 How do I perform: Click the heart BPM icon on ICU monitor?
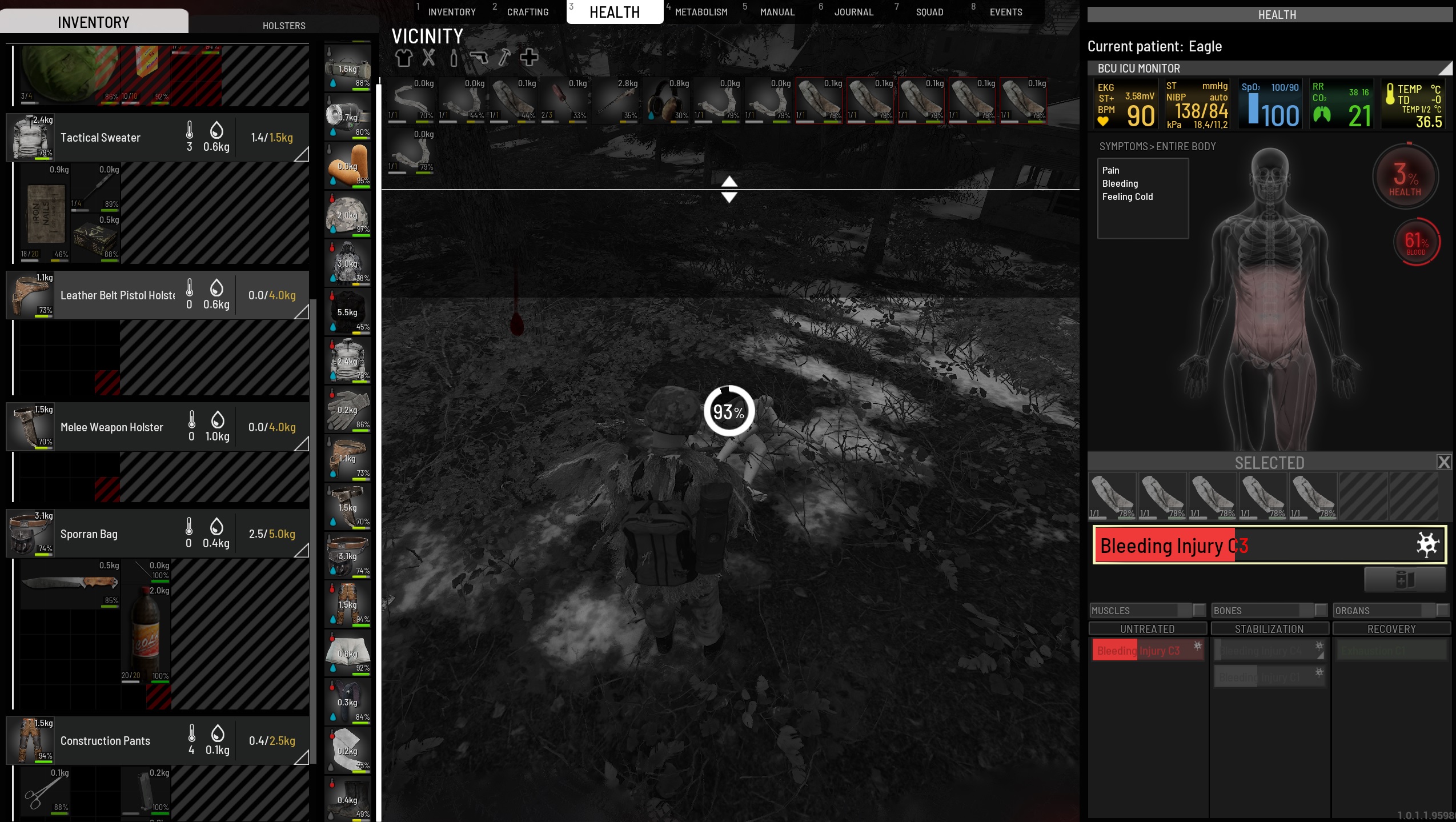pos(1103,121)
